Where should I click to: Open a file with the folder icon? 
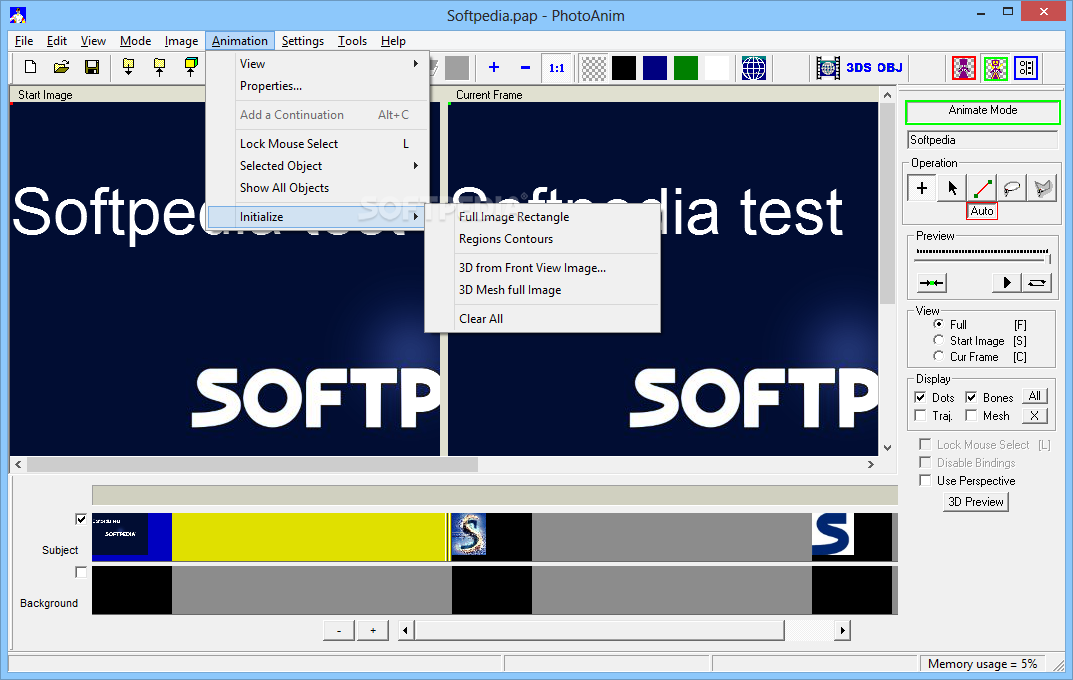pos(62,67)
